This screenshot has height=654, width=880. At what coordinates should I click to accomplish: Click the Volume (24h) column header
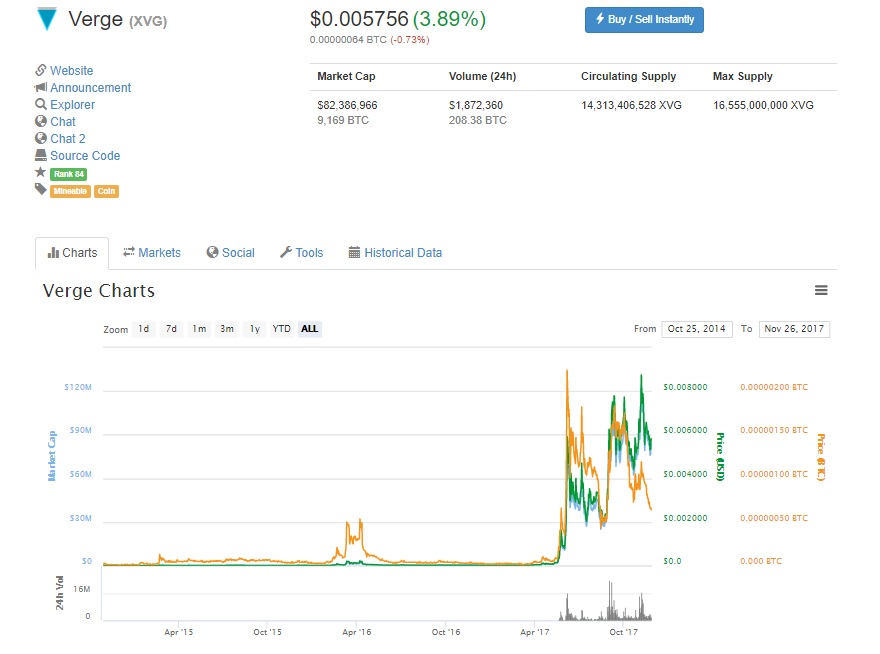click(x=483, y=76)
